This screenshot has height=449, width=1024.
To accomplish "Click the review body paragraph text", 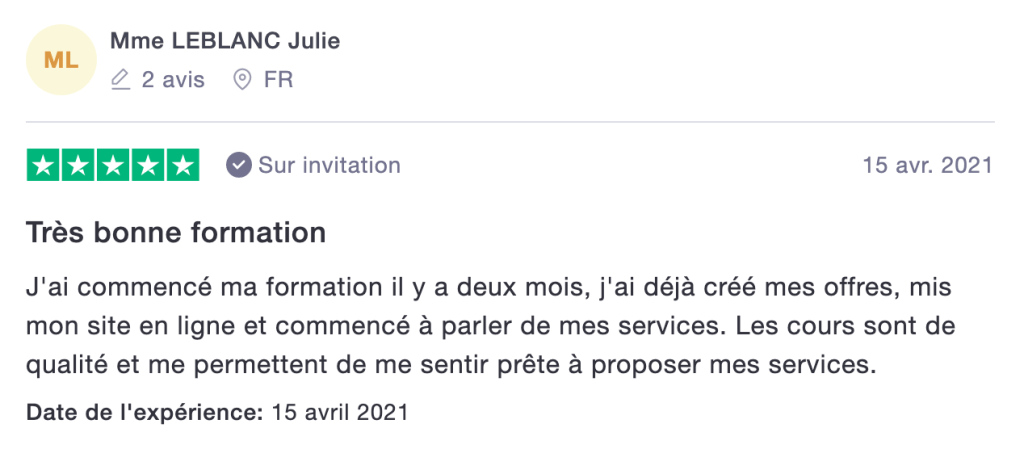I will click(x=490, y=327).
